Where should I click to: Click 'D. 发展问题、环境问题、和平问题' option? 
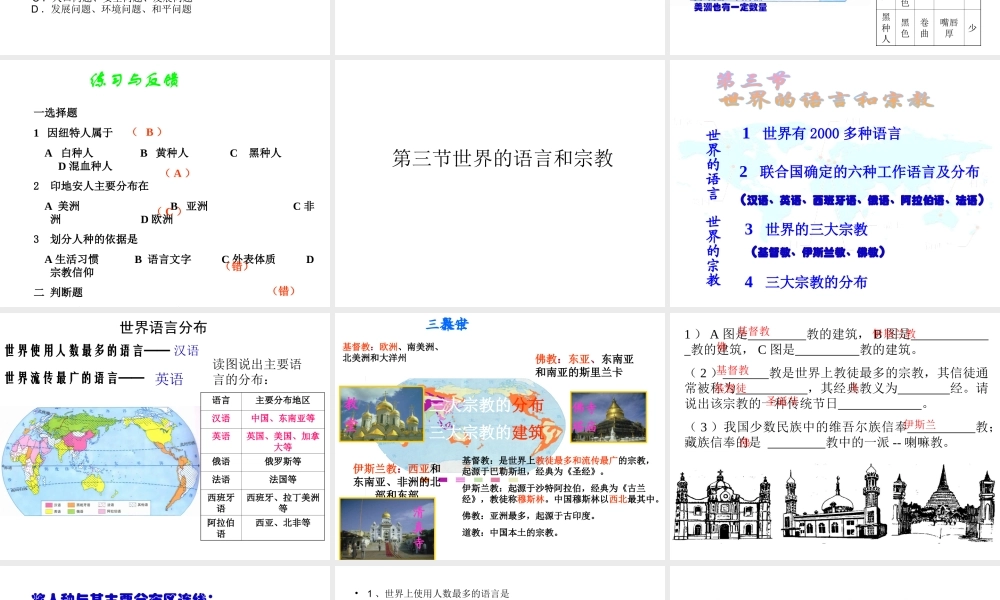(111, 9)
